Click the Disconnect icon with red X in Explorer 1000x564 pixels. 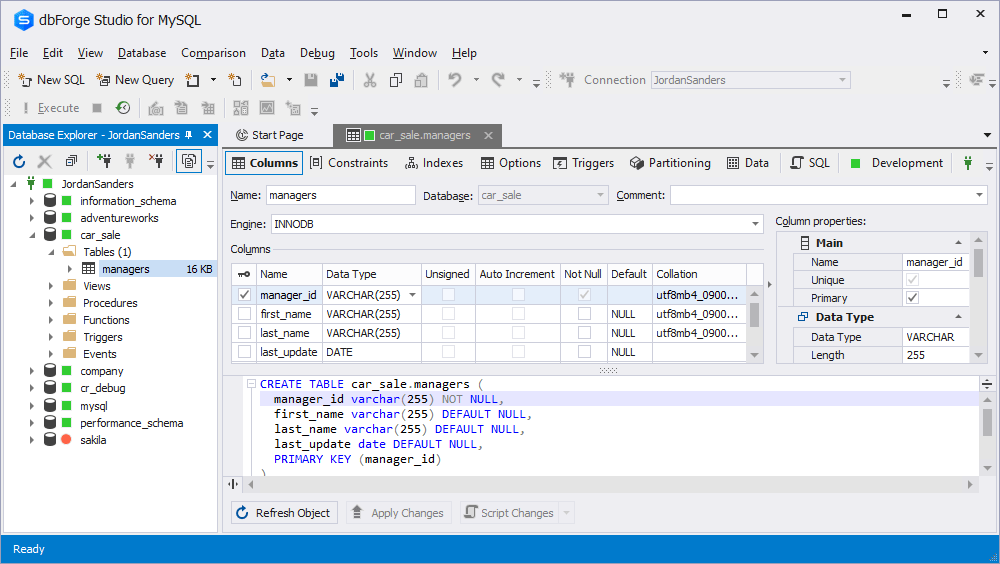coord(156,161)
